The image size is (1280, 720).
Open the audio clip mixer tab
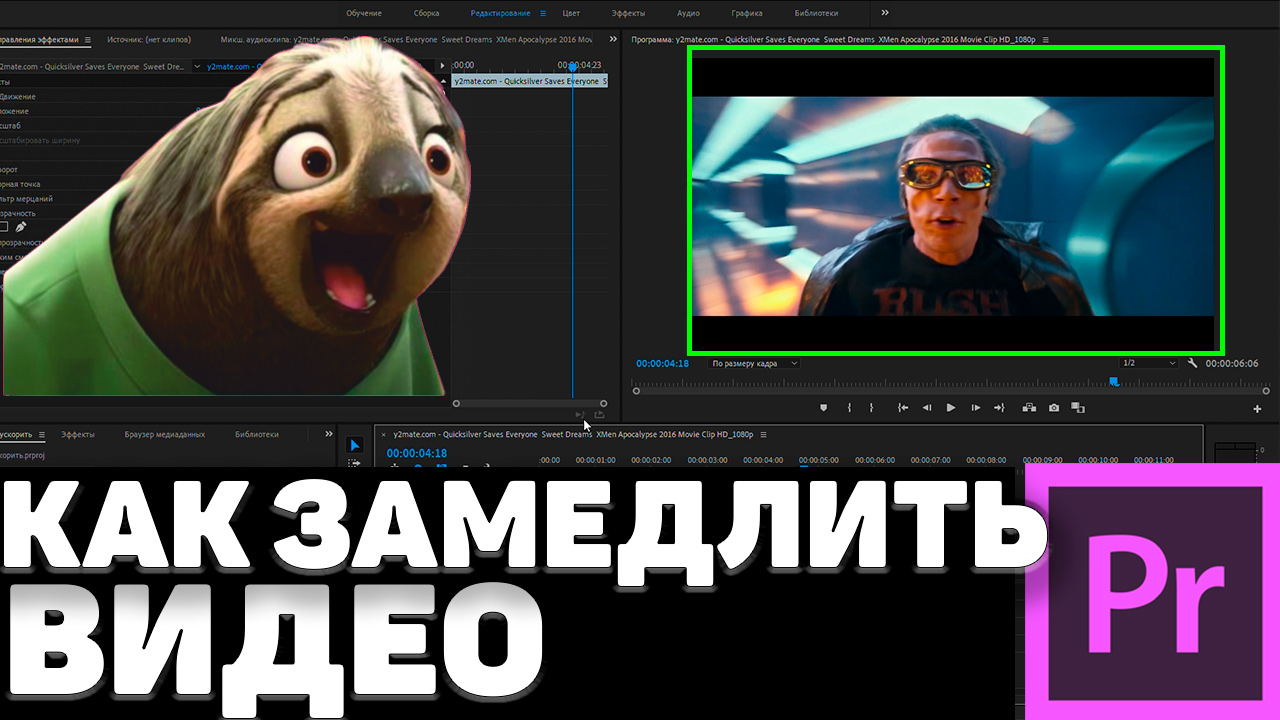click(406, 40)
